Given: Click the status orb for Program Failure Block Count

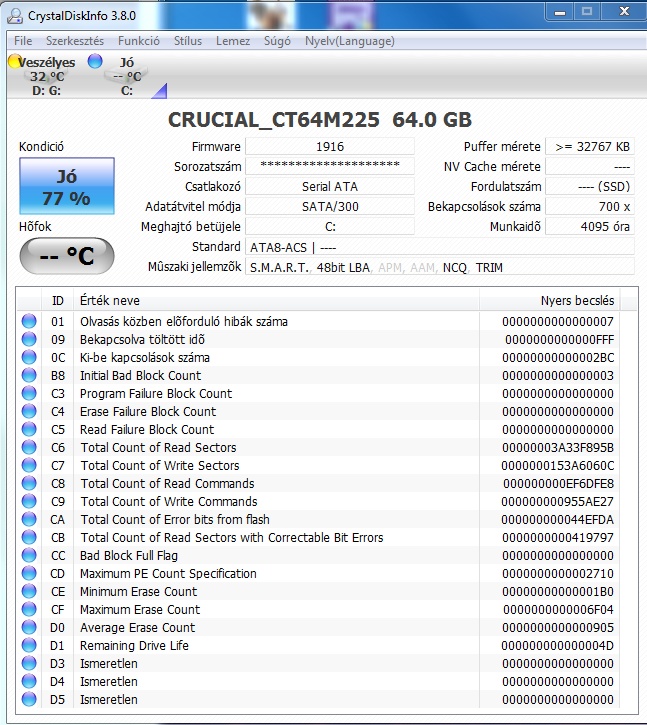Looking at the screenshot, I should pos(29,393).
